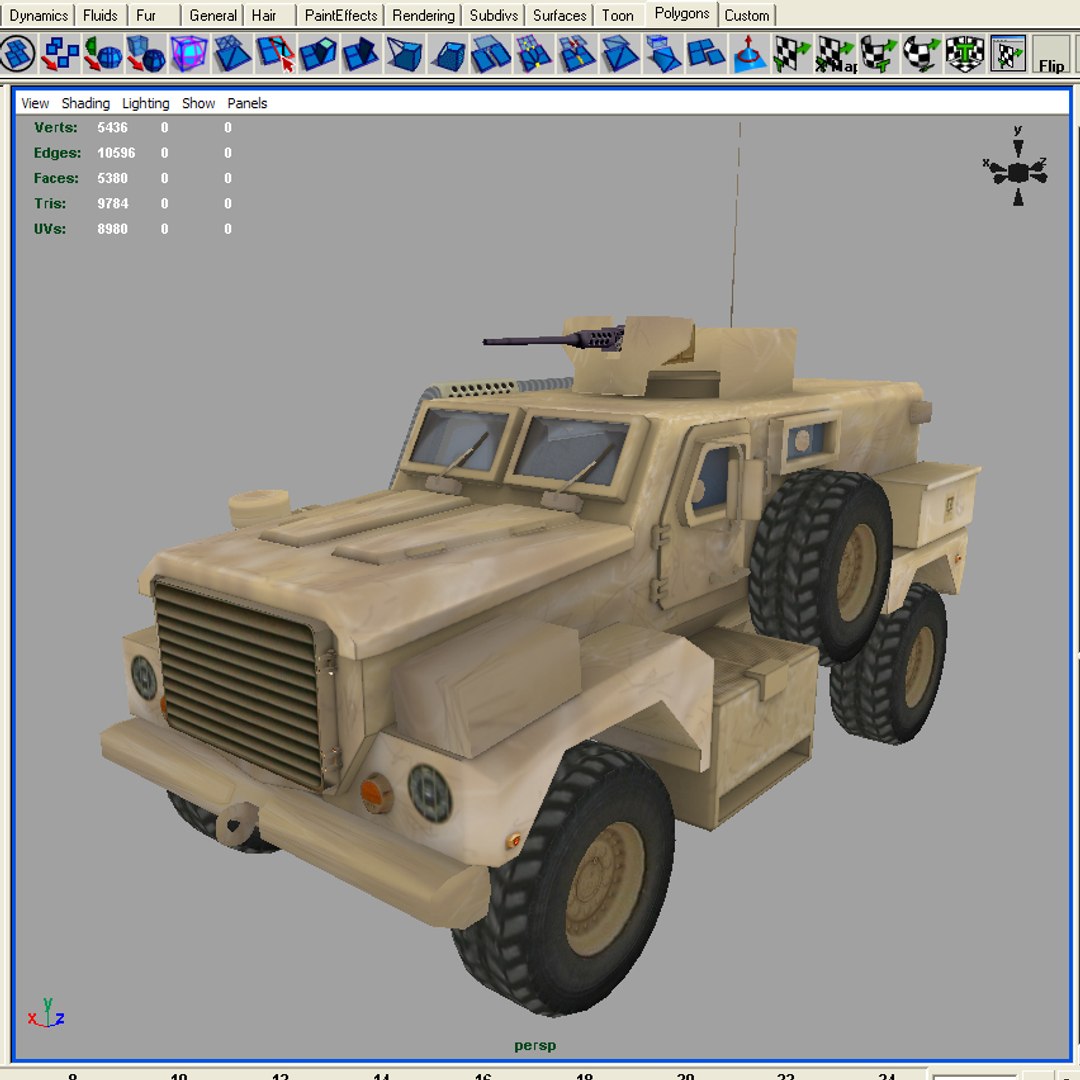Click the Spherical Mapping checker icon
This screenshot has height=1080, width=1080.
(922, 54)
